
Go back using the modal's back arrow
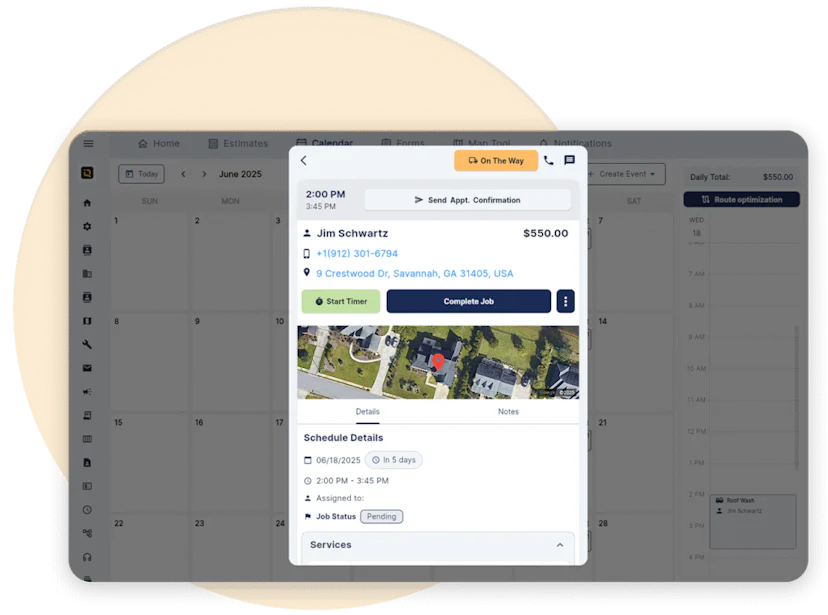304,160
